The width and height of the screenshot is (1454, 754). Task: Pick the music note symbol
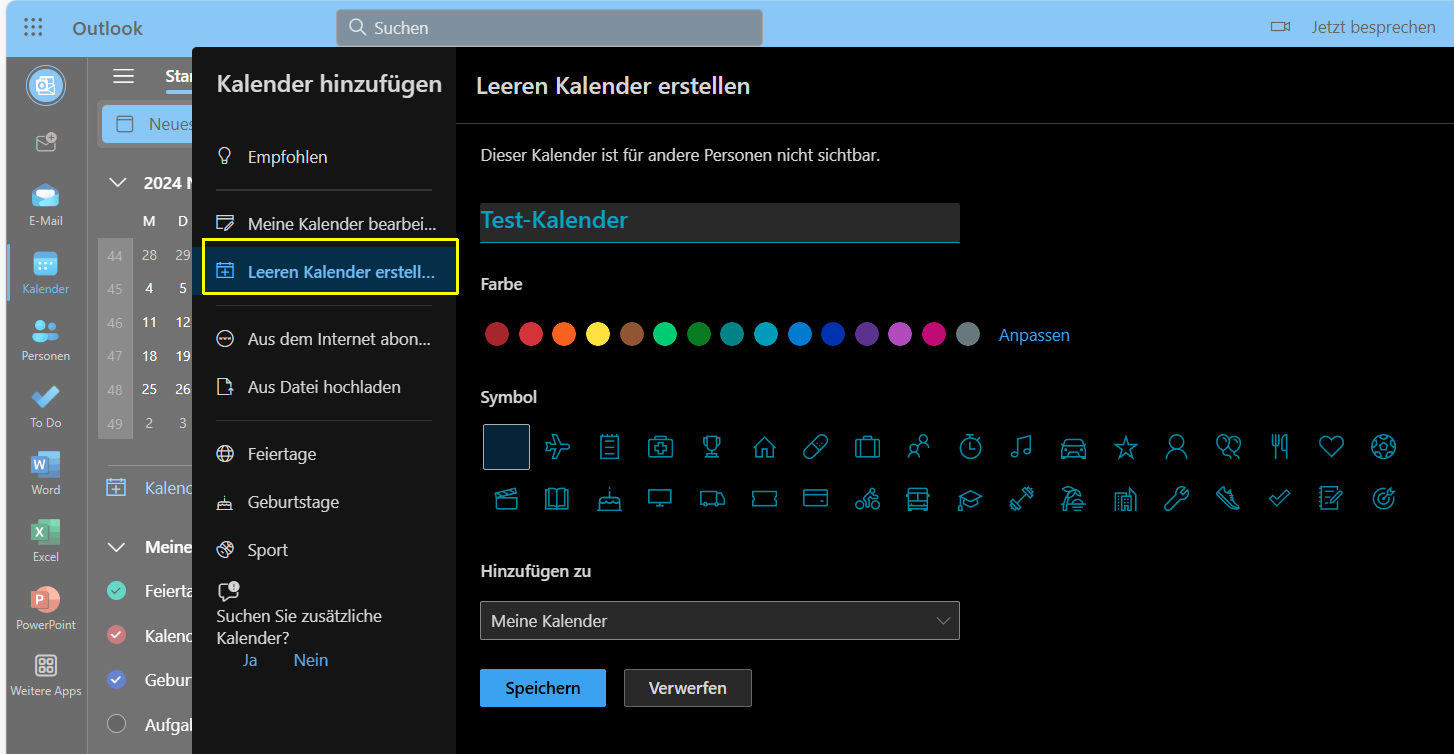1021,447
